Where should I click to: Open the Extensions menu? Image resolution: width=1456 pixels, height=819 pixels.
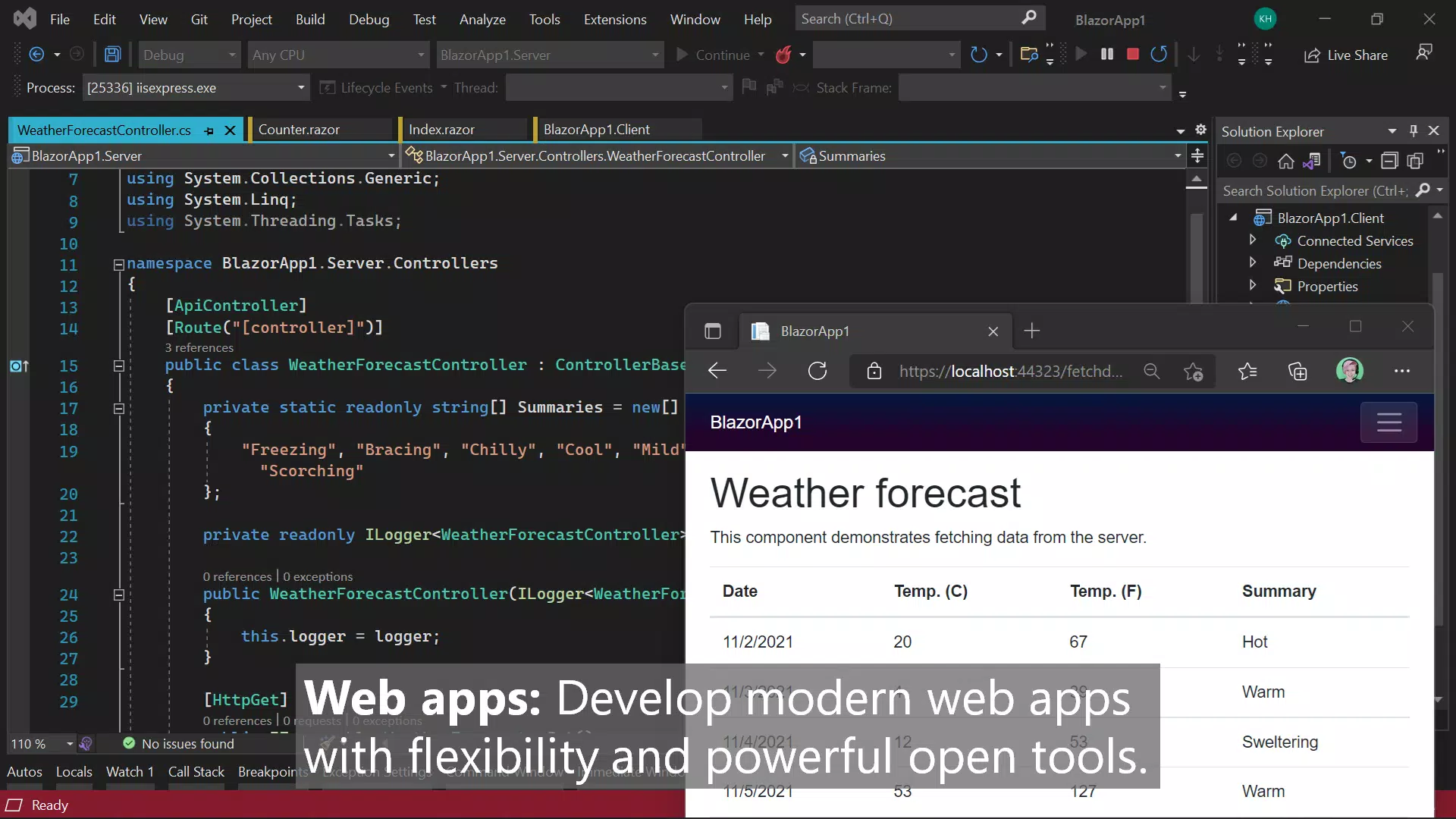[x=615, y=19]
